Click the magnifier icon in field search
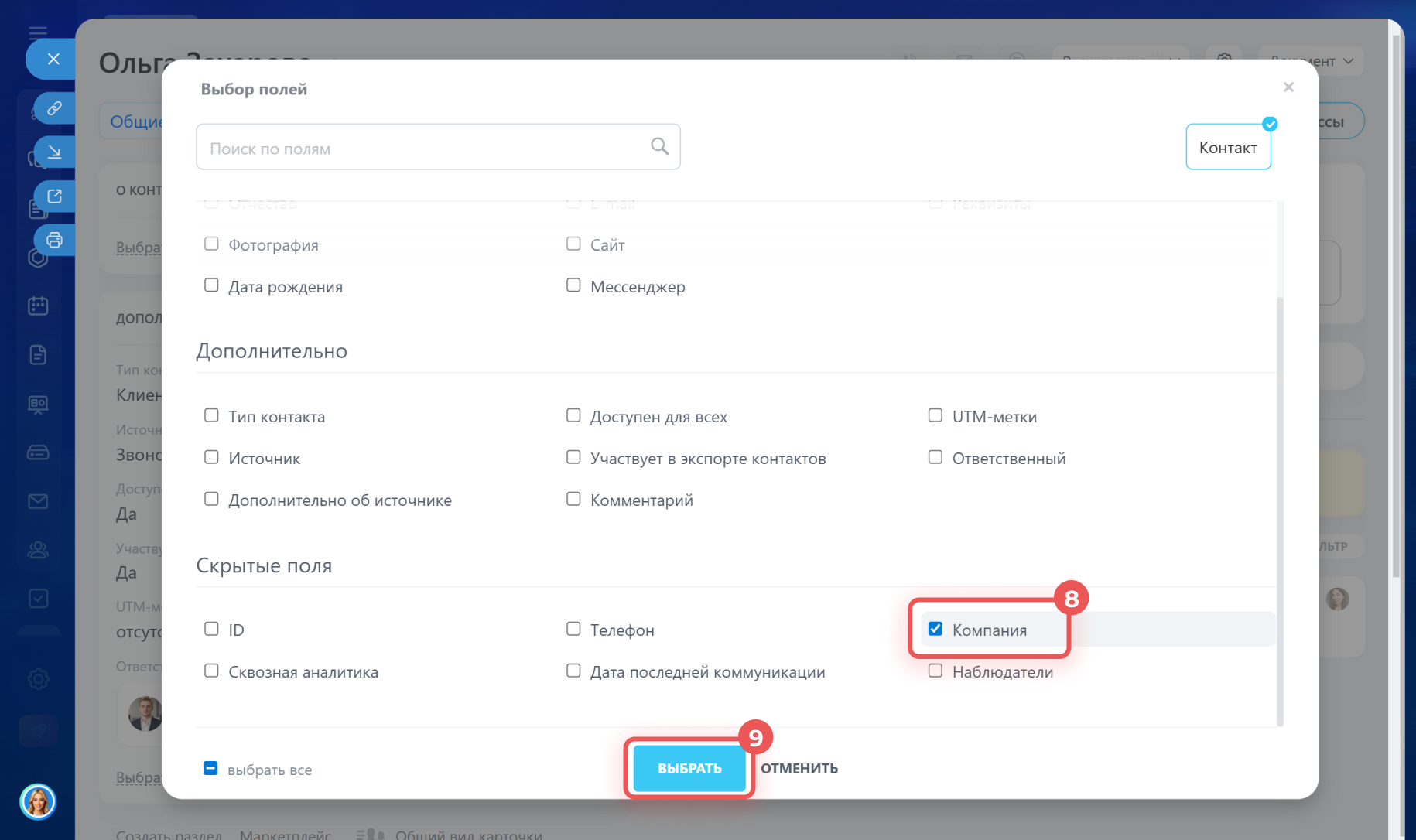 (659, 146)
